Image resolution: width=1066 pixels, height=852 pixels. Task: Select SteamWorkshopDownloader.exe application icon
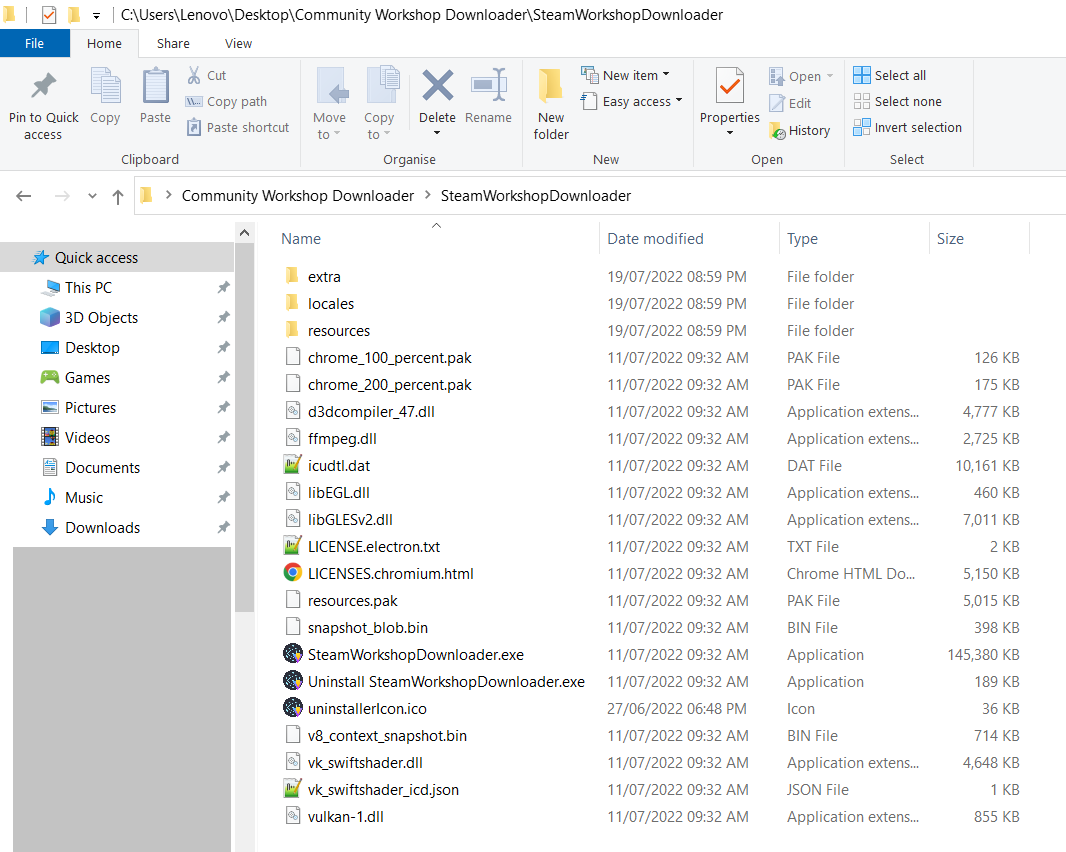click(x=292, y=654)
